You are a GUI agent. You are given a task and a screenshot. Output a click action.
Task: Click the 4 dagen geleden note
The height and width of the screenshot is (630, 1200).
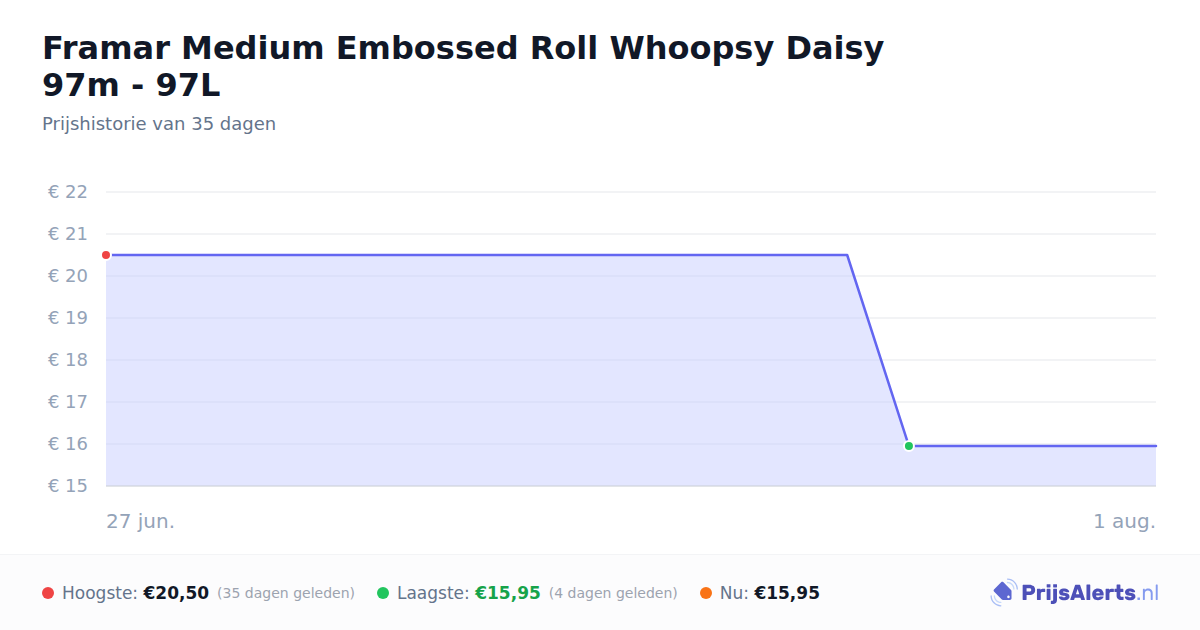pyautogui.click(x=613, y=593)
